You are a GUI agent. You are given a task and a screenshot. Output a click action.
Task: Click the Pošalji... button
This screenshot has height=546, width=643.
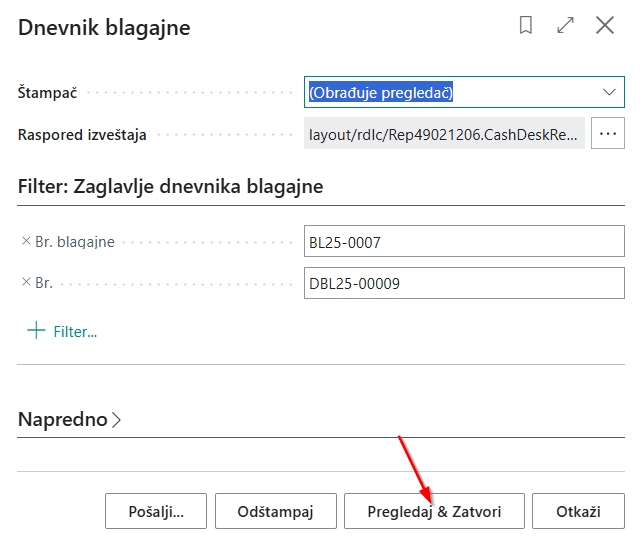click(156, 511)
